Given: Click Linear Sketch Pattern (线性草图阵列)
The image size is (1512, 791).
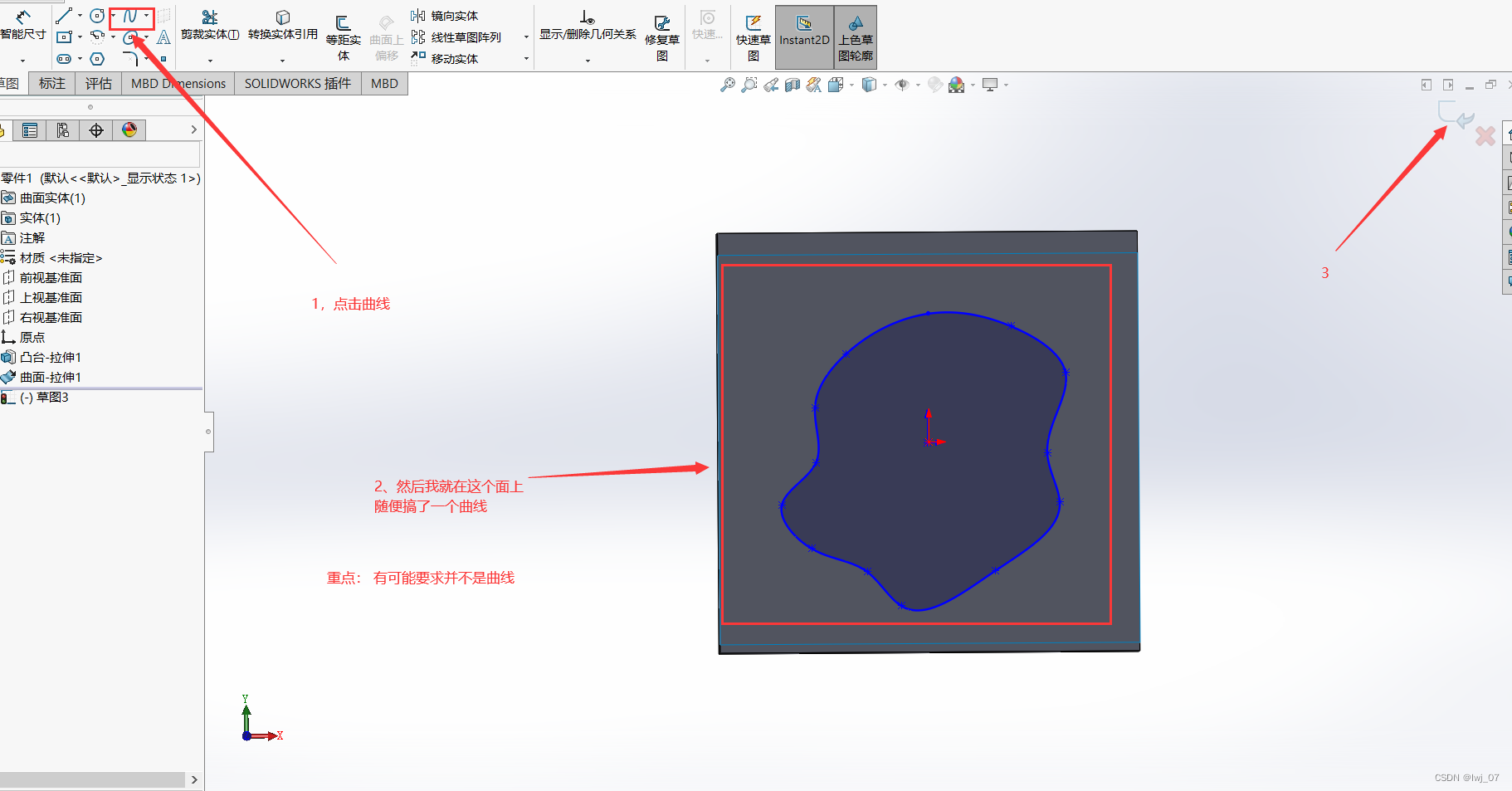Looking at the screenshot, I should tap(456, 37).
